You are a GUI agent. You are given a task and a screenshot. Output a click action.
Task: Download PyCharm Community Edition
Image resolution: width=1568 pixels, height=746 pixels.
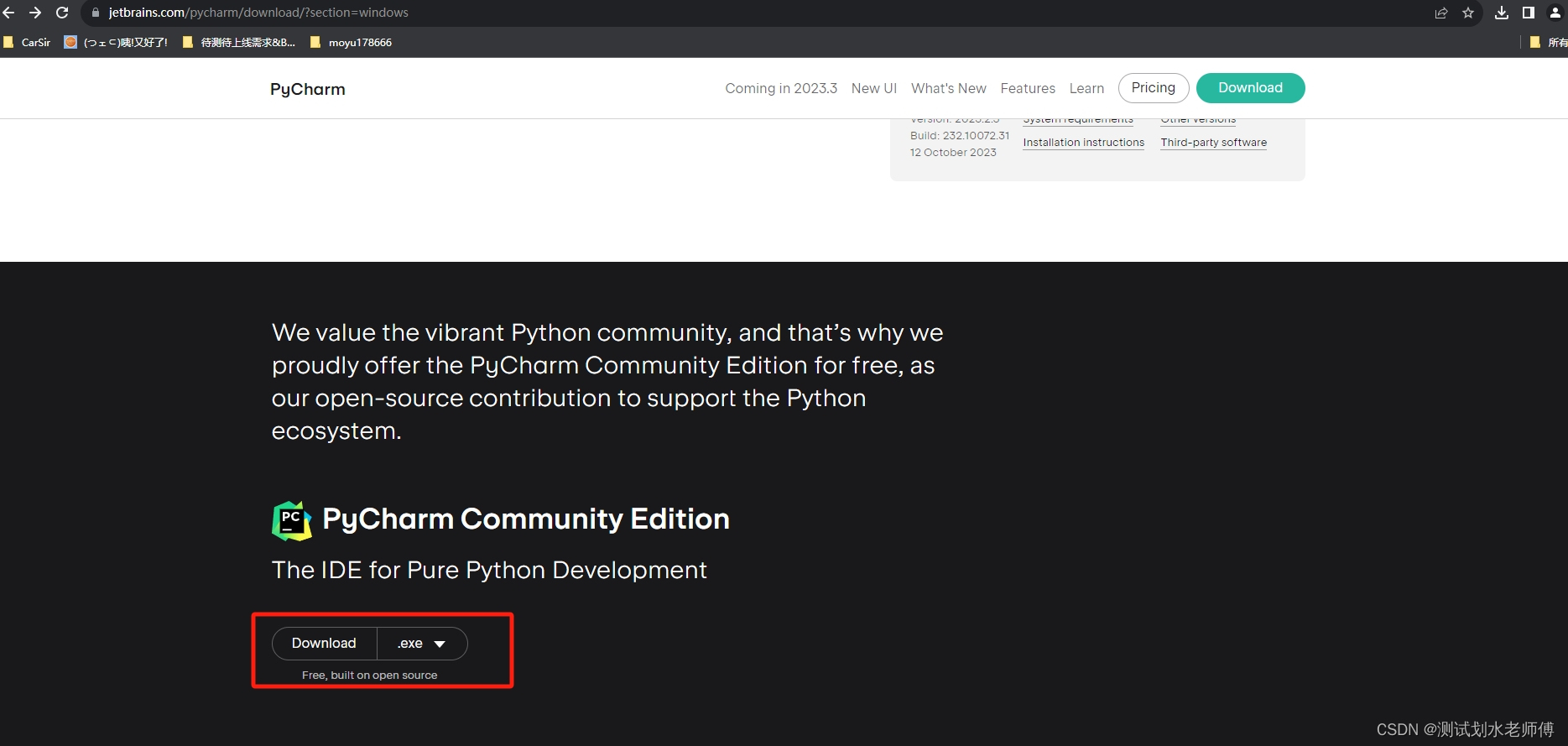tap(324, 644)
